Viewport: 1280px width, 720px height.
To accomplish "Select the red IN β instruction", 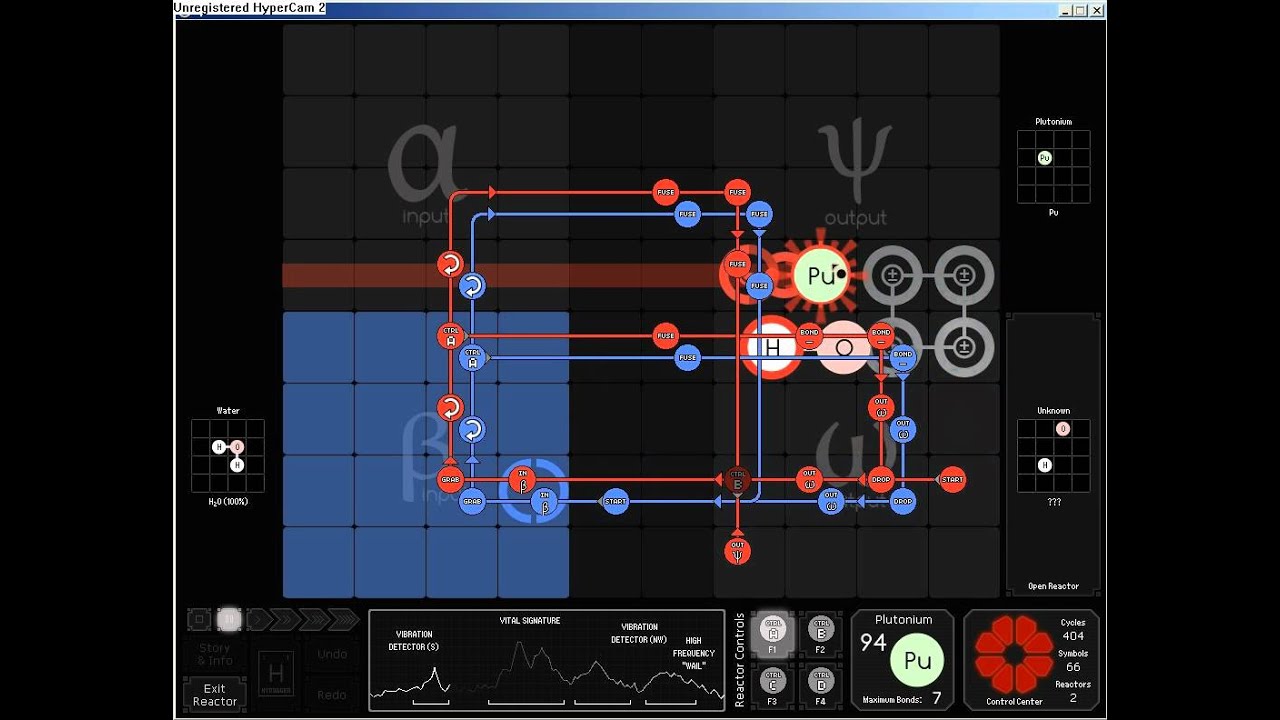I will tap(522, 480).
